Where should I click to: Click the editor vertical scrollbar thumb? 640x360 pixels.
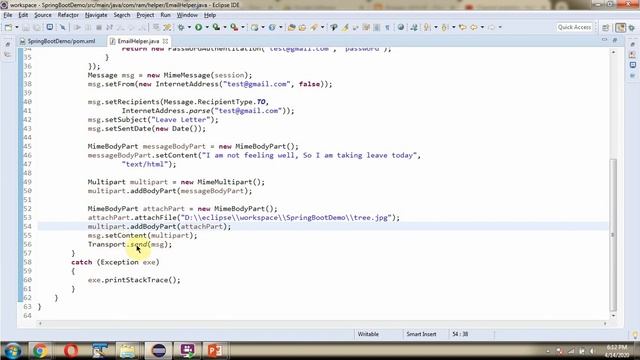[613, 234]
